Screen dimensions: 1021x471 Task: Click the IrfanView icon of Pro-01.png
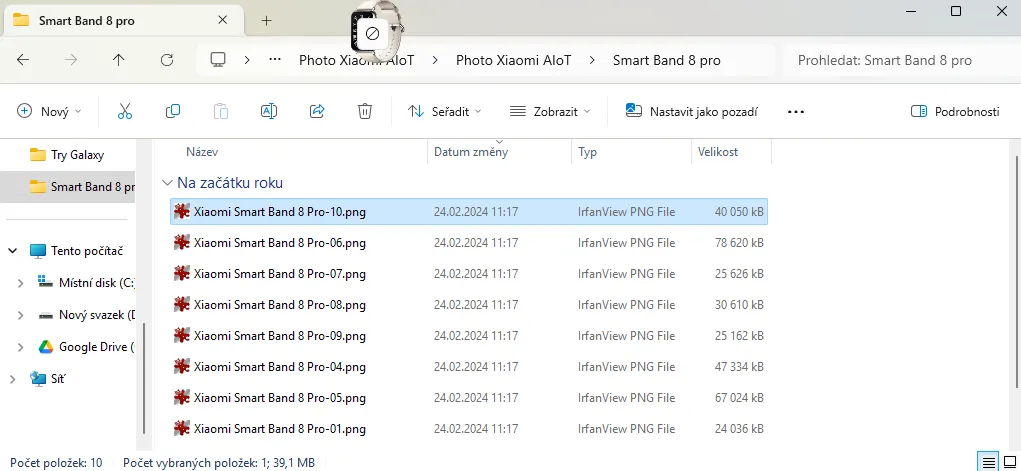(182, 429)
